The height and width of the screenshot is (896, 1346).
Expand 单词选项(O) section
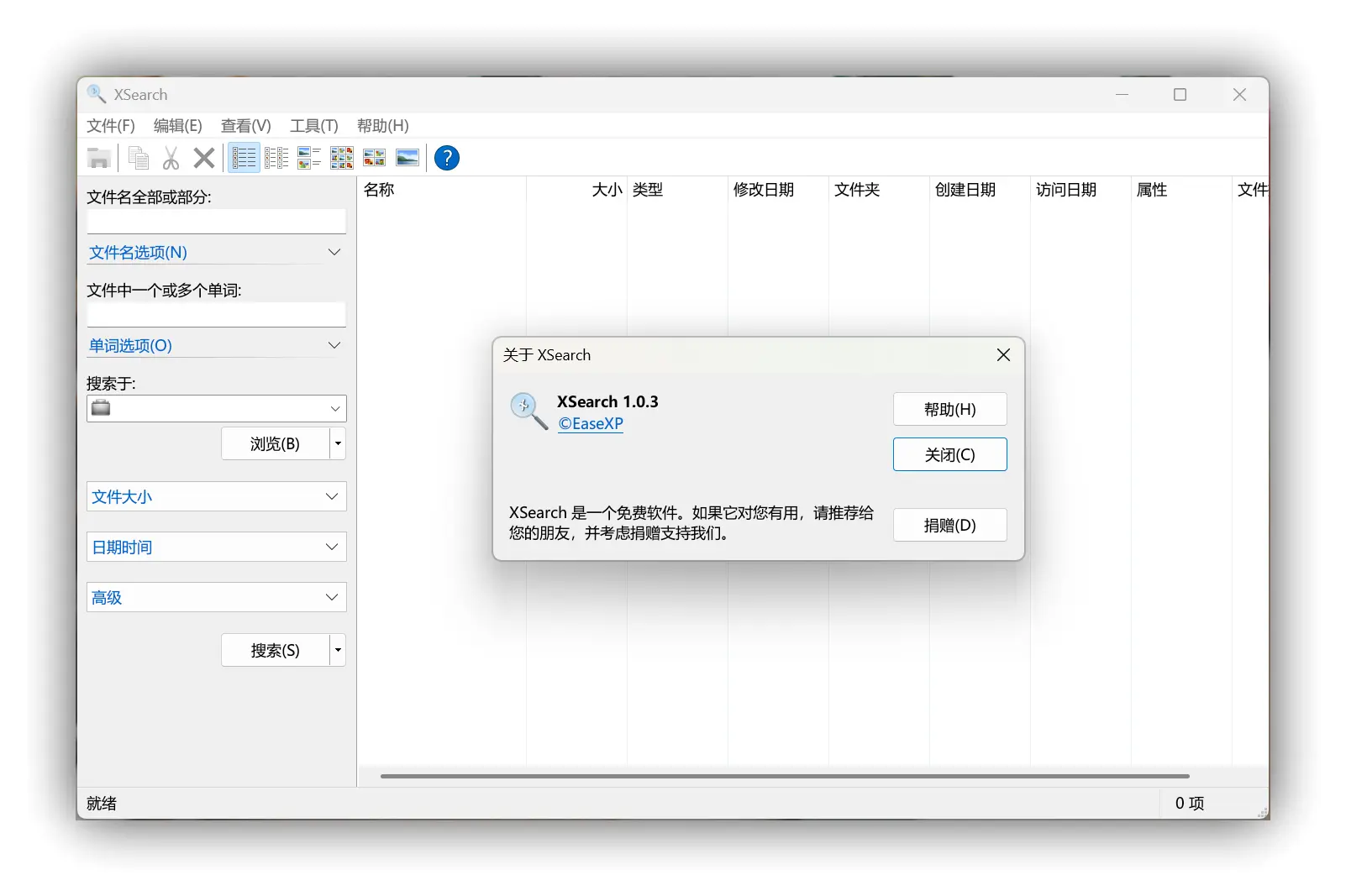(216, 346)
